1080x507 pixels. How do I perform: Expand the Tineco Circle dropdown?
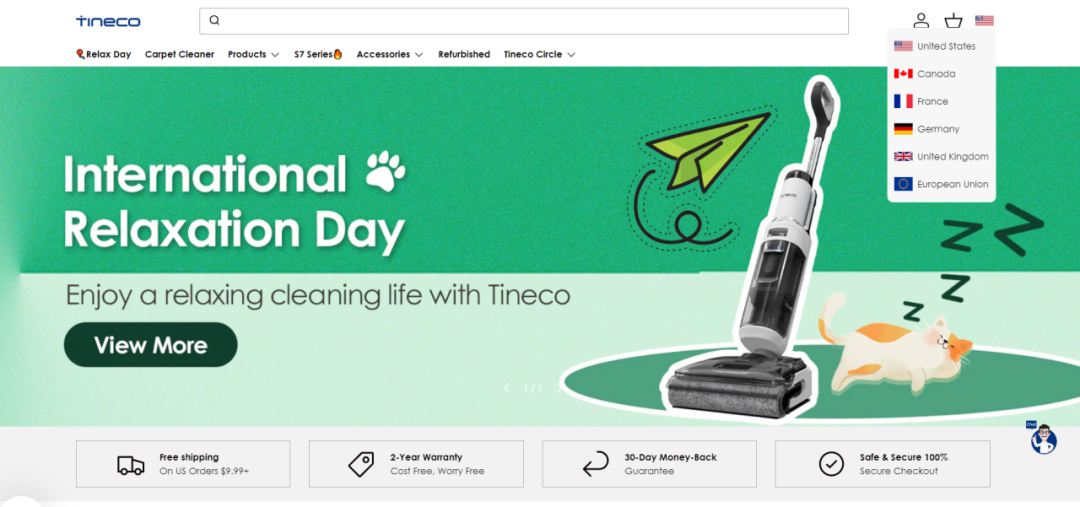(x=539, y=54)
